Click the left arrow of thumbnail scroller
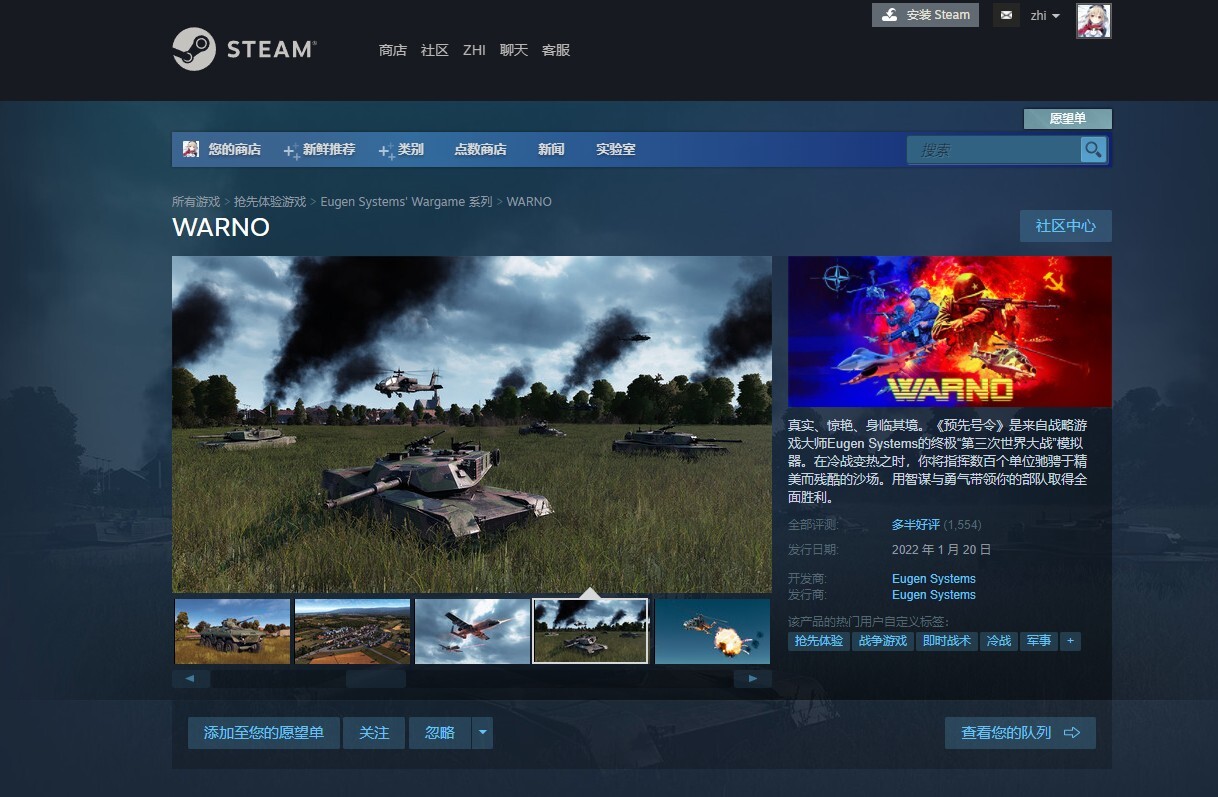Viewport: 1218px width, 797px height. point(191,679)
